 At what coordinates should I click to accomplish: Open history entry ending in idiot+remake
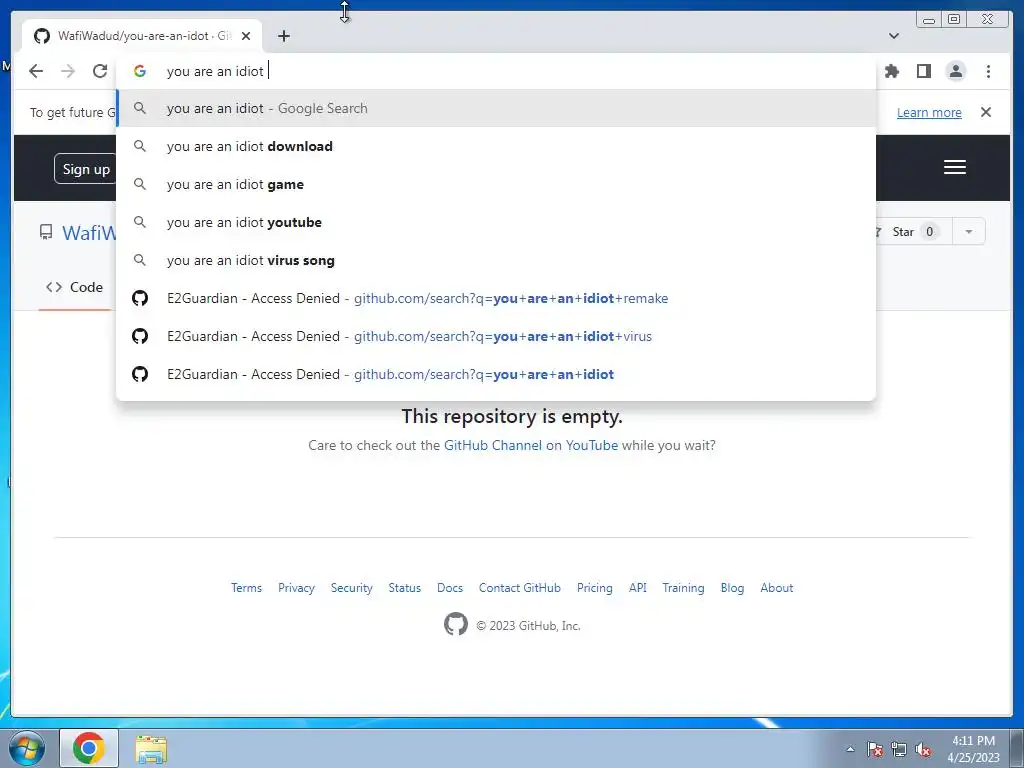tap(496, 298)
